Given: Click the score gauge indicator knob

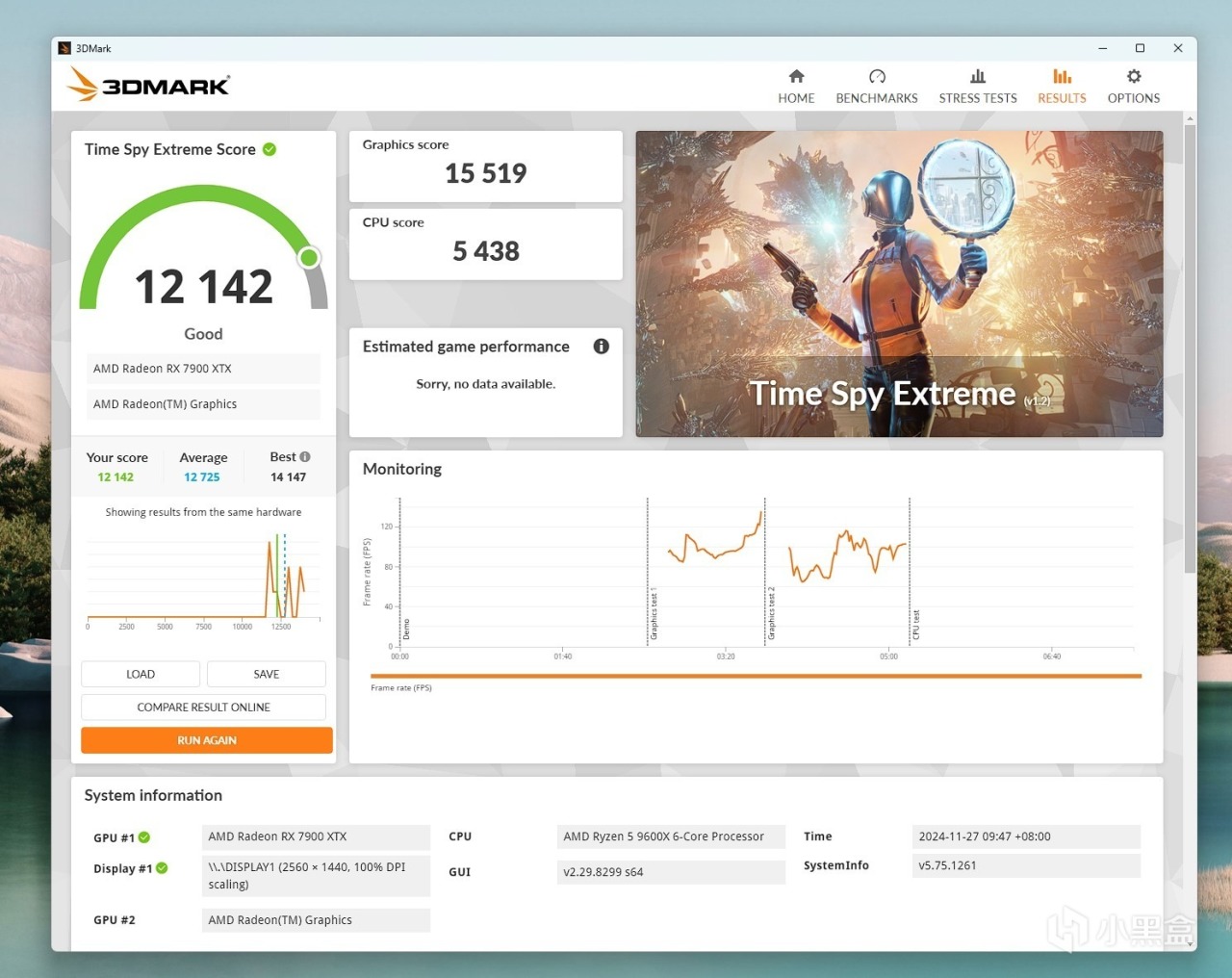Looking at the screenshot, I should pos(309,257).
